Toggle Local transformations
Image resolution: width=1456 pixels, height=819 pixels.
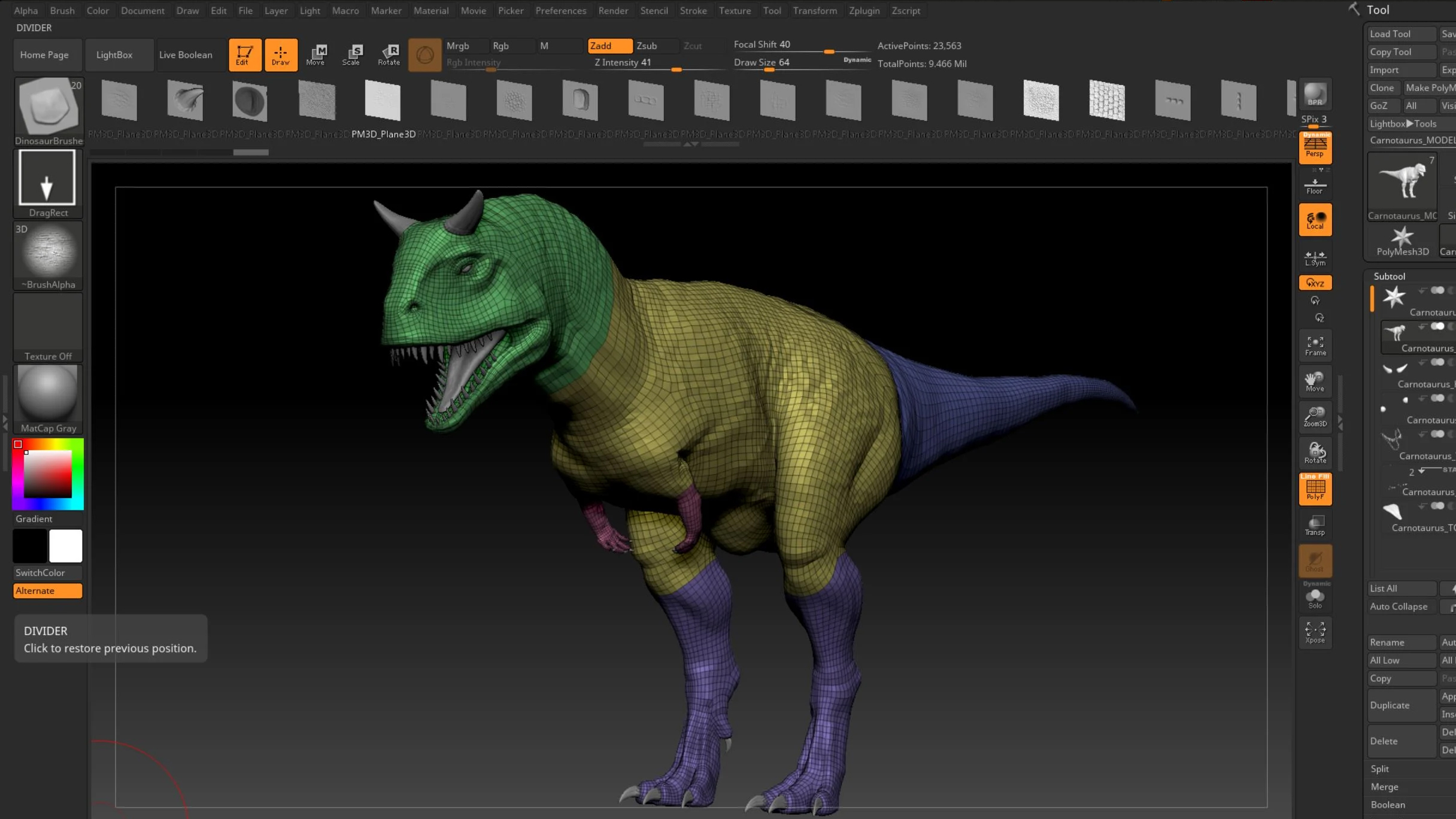coord(1315,220)
